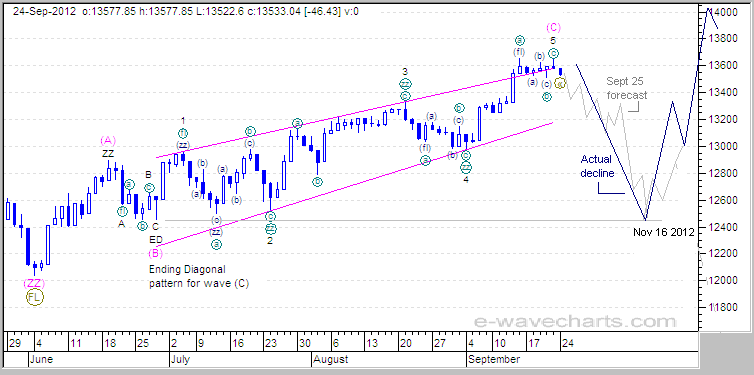
Task: Click the pink (C) label at chart top
Action: point(553,27)
